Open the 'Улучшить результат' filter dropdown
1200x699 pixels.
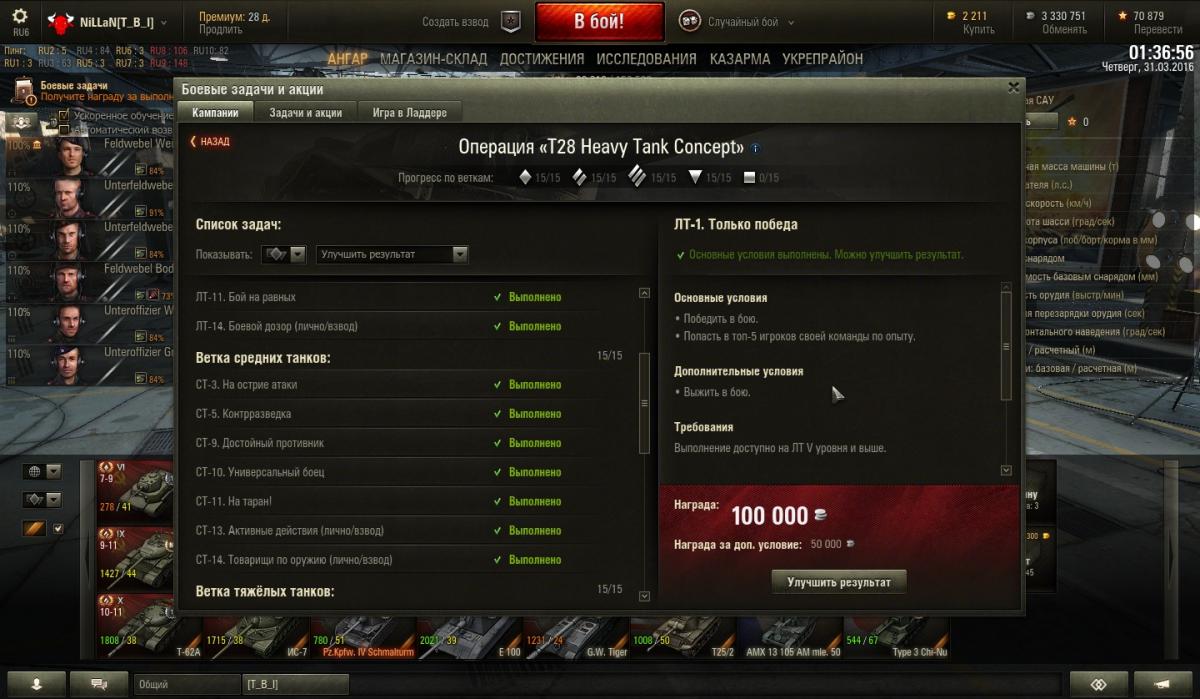click(x=392, y=254)
